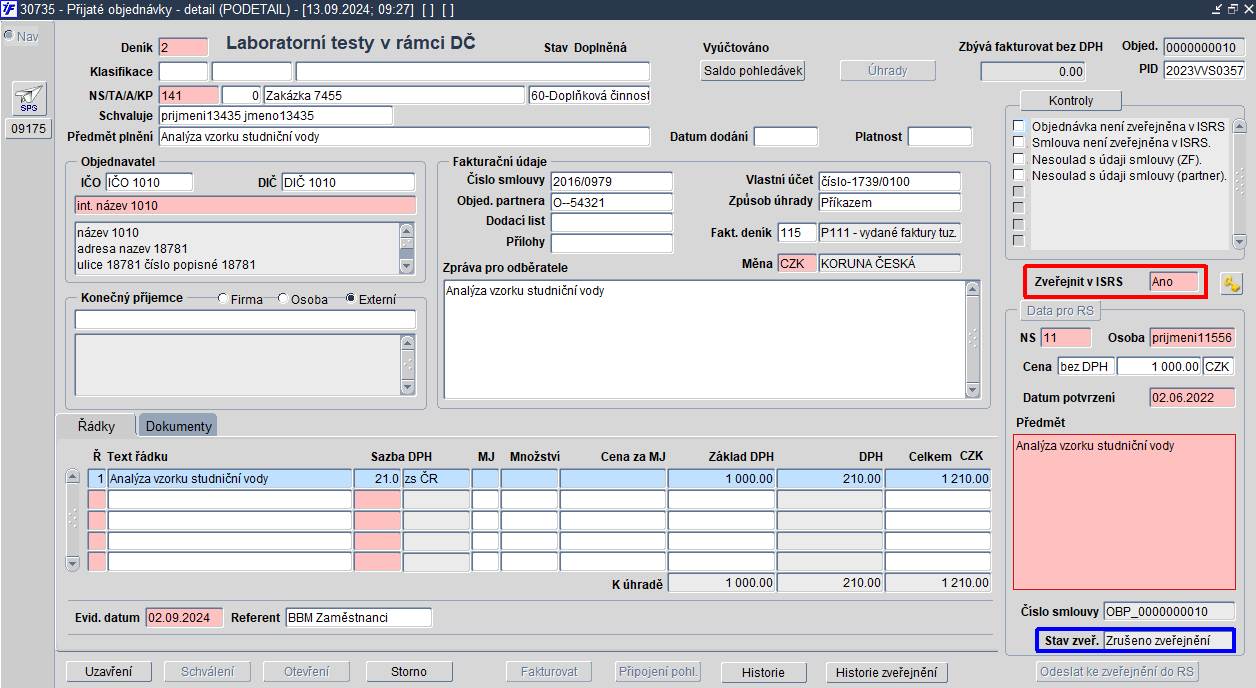Tick the 'Objednávka není zveřejněna v ISRS' checkbox

point(1019,127)
